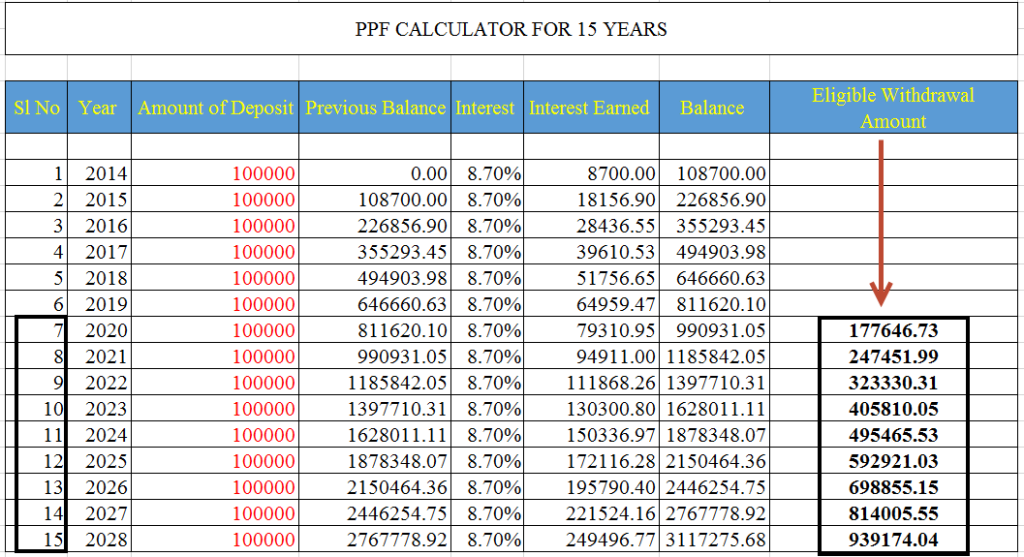1024x557 pixels.
Task: Select serial number 15 cell
Action: [53, 542]
